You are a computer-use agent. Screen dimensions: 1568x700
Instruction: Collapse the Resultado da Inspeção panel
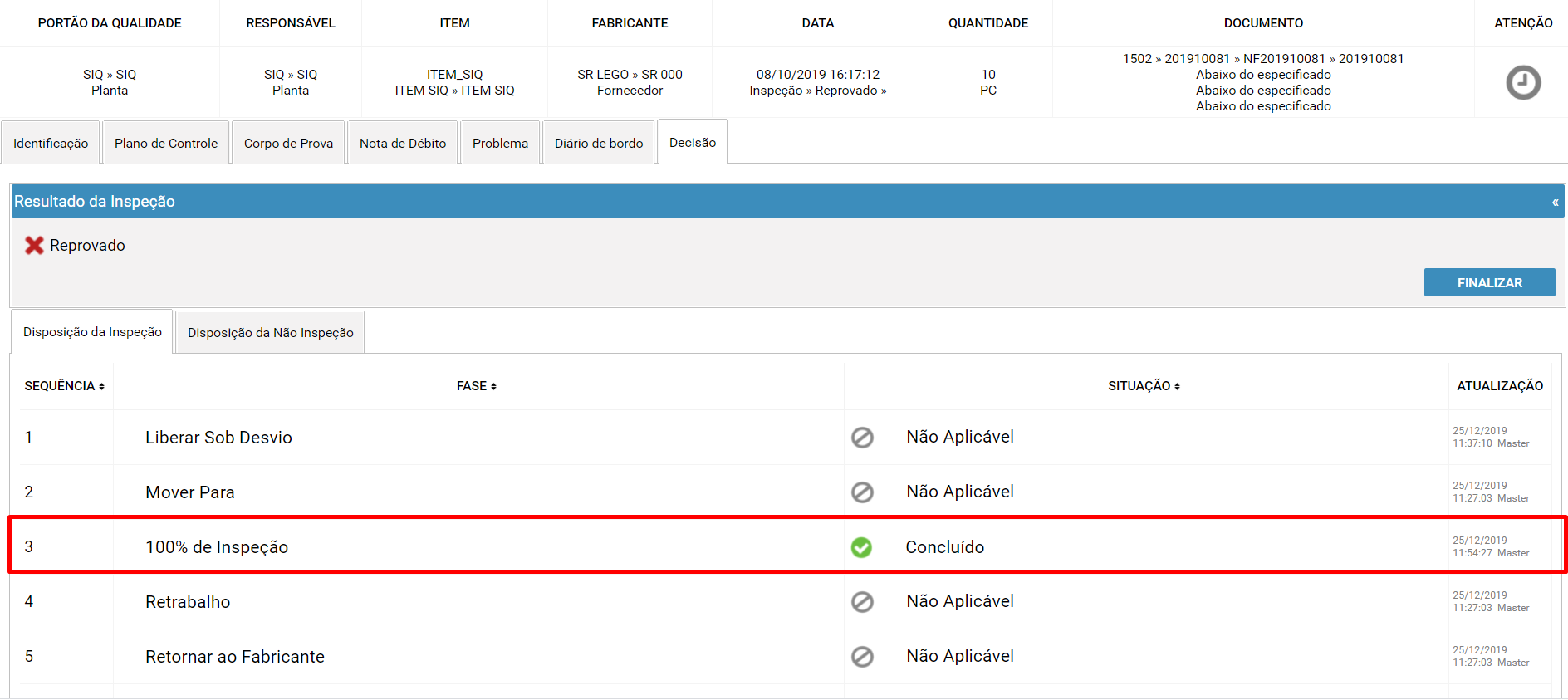pyautogui.click(x=1555, y=202)
